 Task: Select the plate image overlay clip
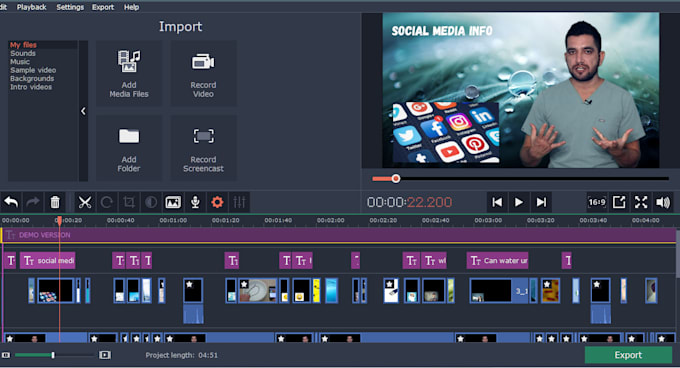pyautogui.click(x=258, y=290)
